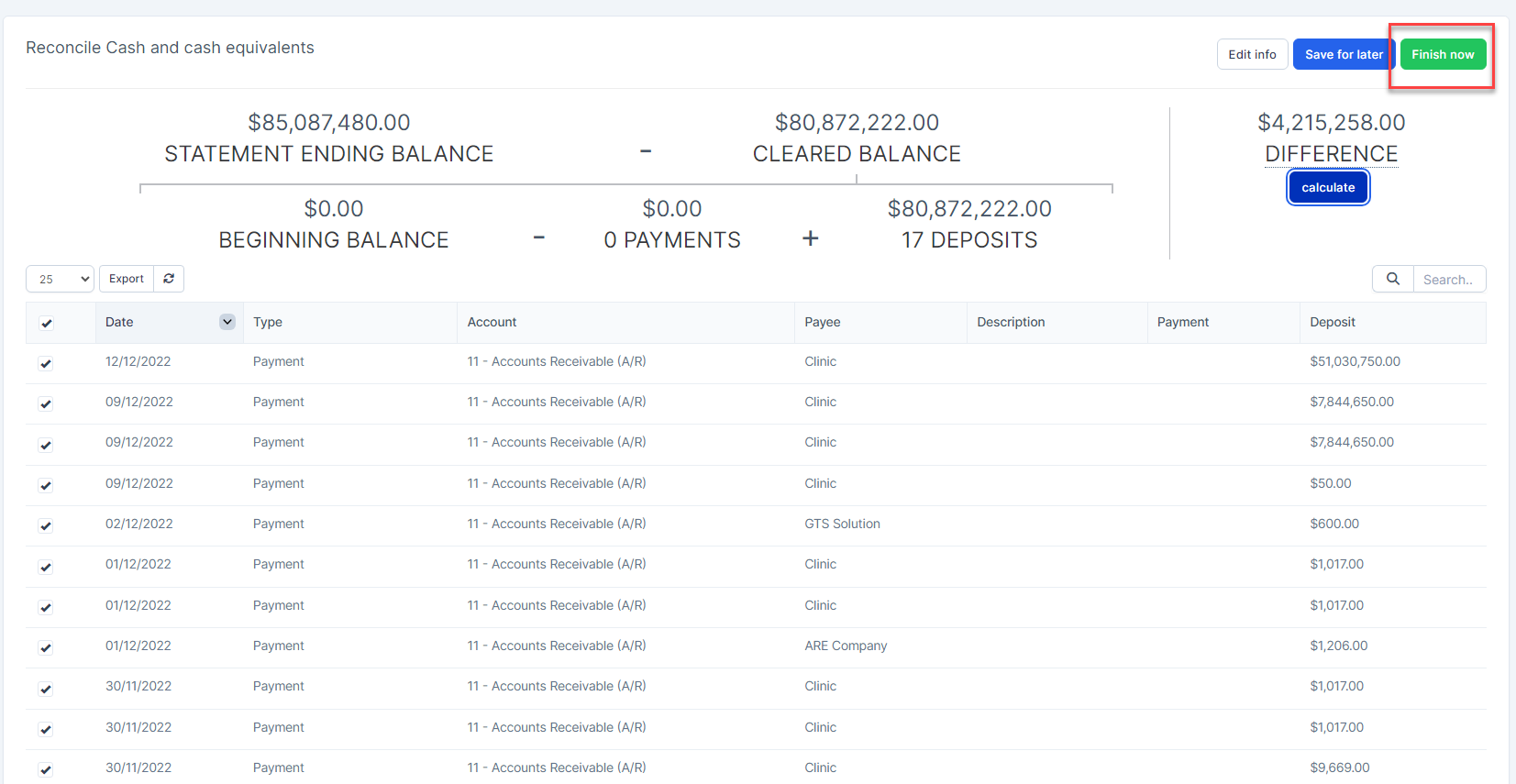Sort by the Account column header
1516x784 pixels.
pos(492,322)
